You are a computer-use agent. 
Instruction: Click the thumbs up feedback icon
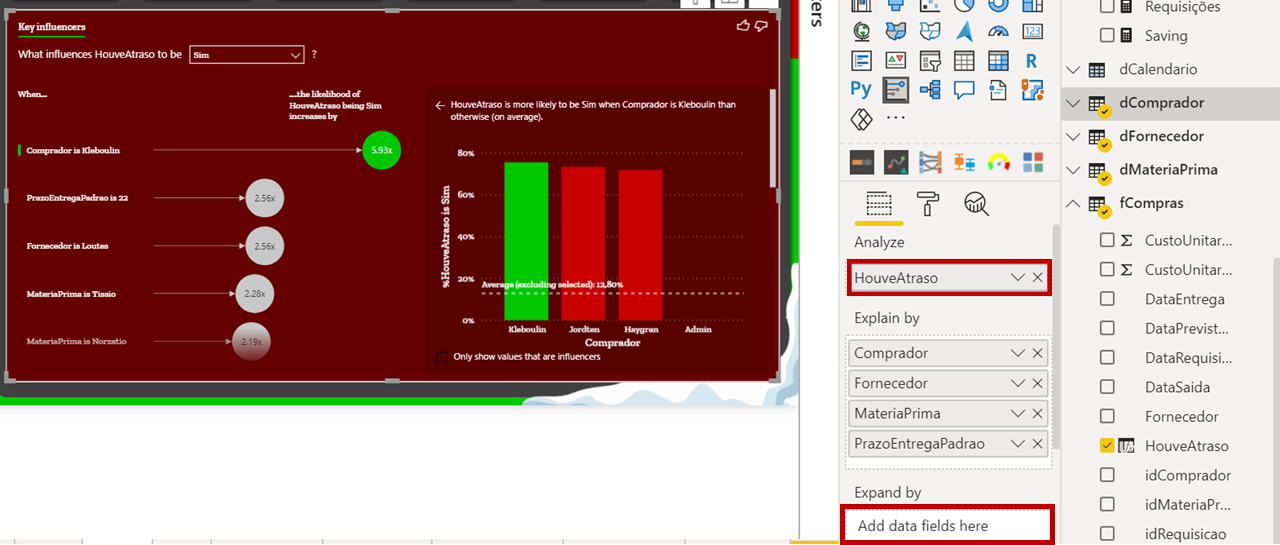pyautogui.click(x=742, y=26)
